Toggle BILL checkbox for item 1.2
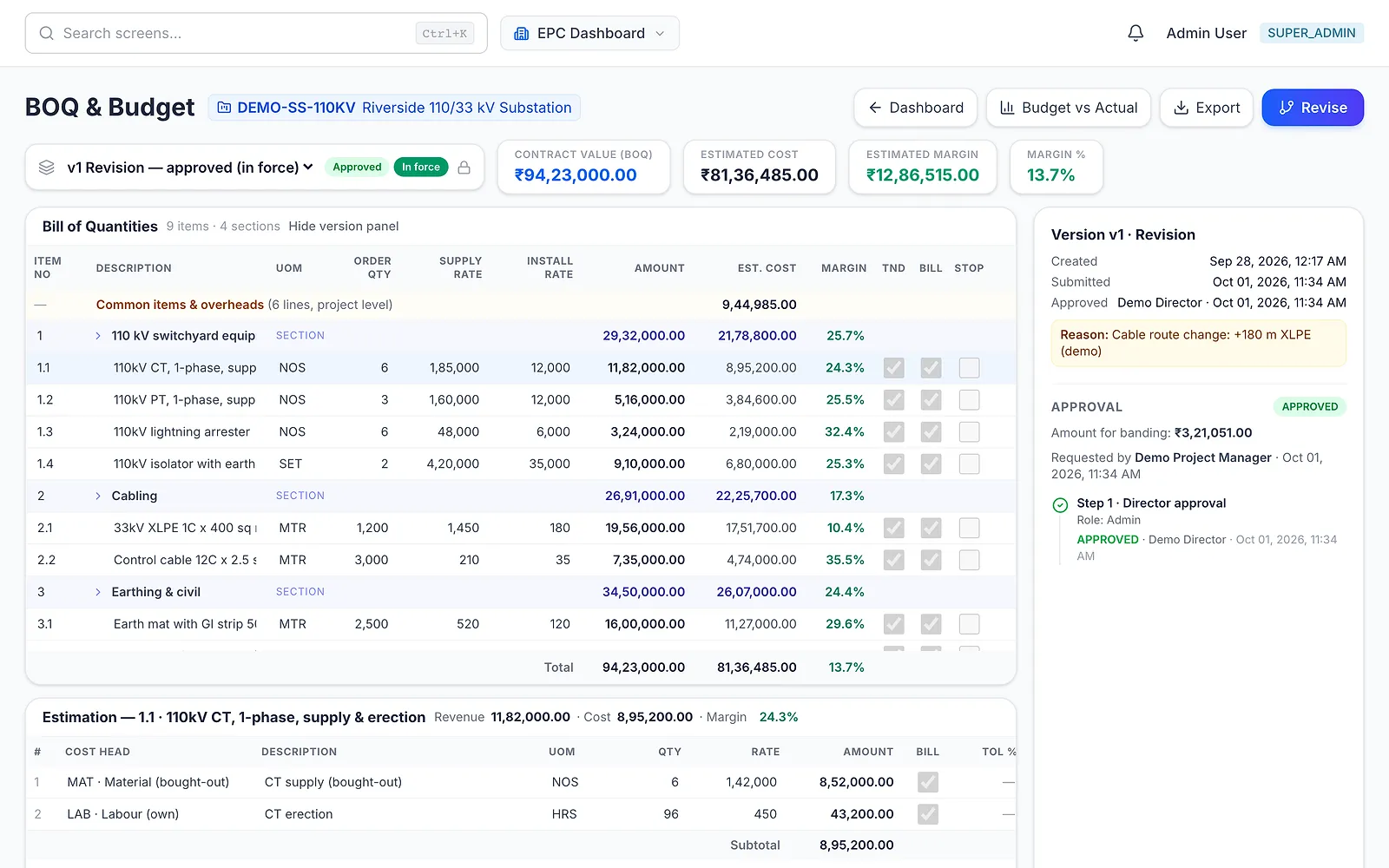The image size is (1389, 868). click(931, 400)
